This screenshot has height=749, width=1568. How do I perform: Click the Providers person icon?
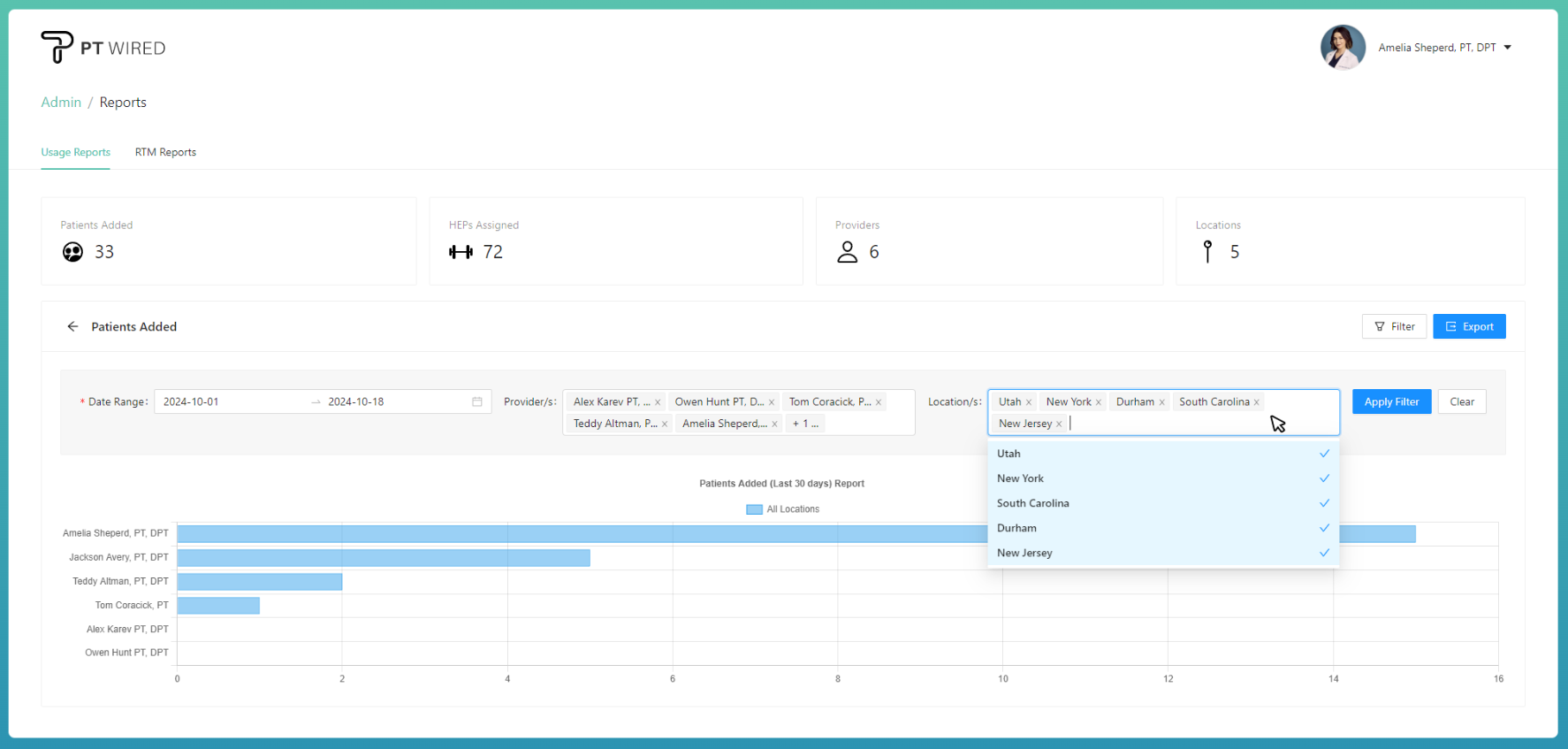tap(847, 252)
